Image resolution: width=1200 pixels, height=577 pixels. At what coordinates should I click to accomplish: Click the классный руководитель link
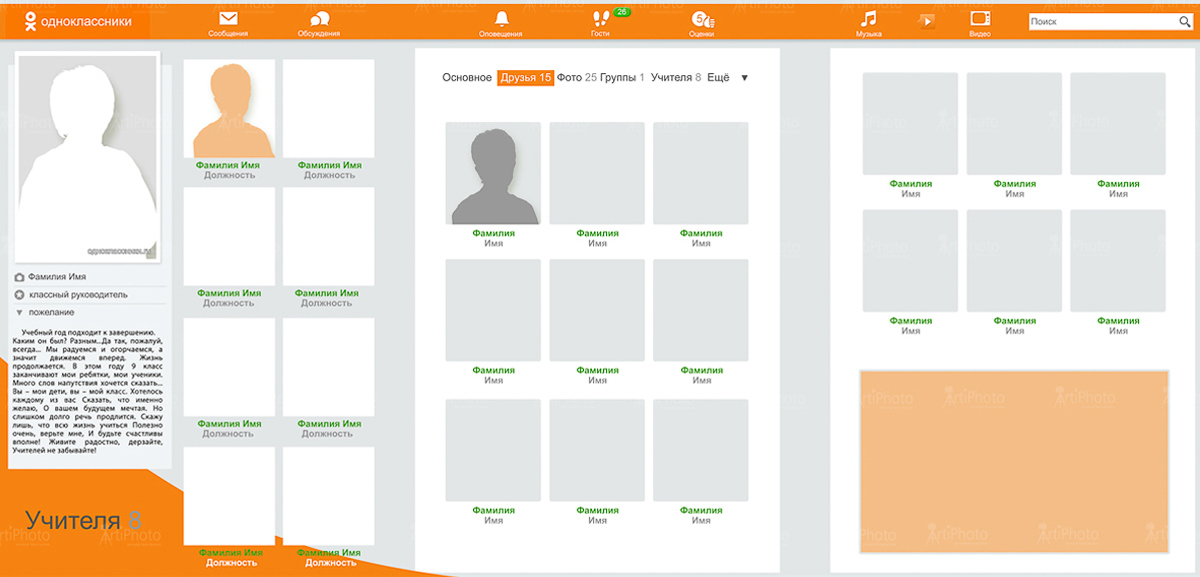coord(78,295)
